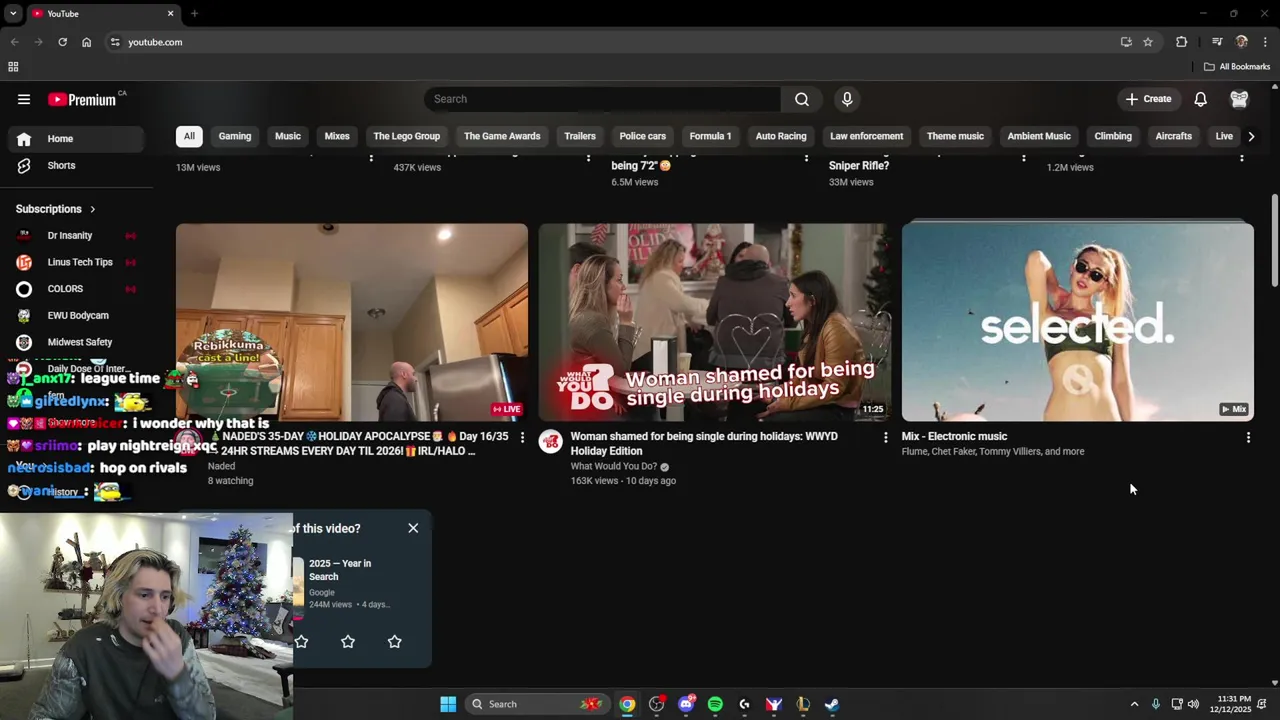Open What Would You Do channel avatar

(551, 442)
